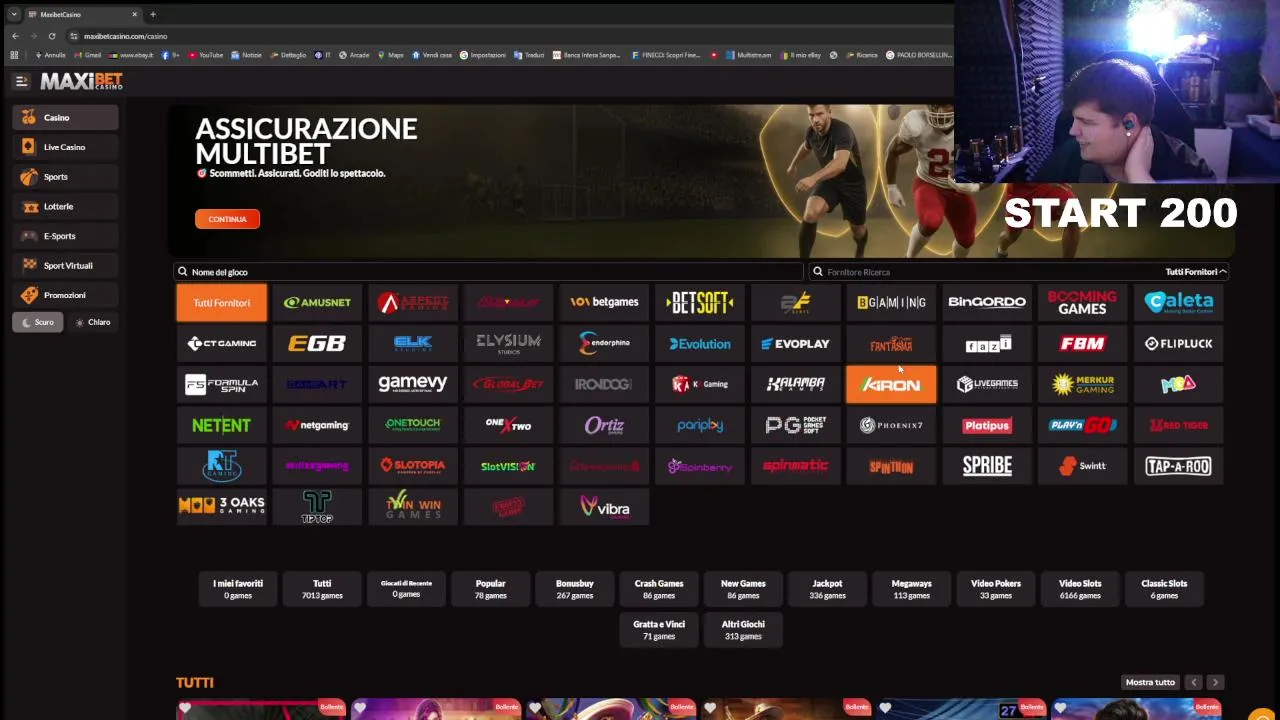Go to Sports in the sidebar
Viewport: 1280px width, 720px height.
click(65, 177)
